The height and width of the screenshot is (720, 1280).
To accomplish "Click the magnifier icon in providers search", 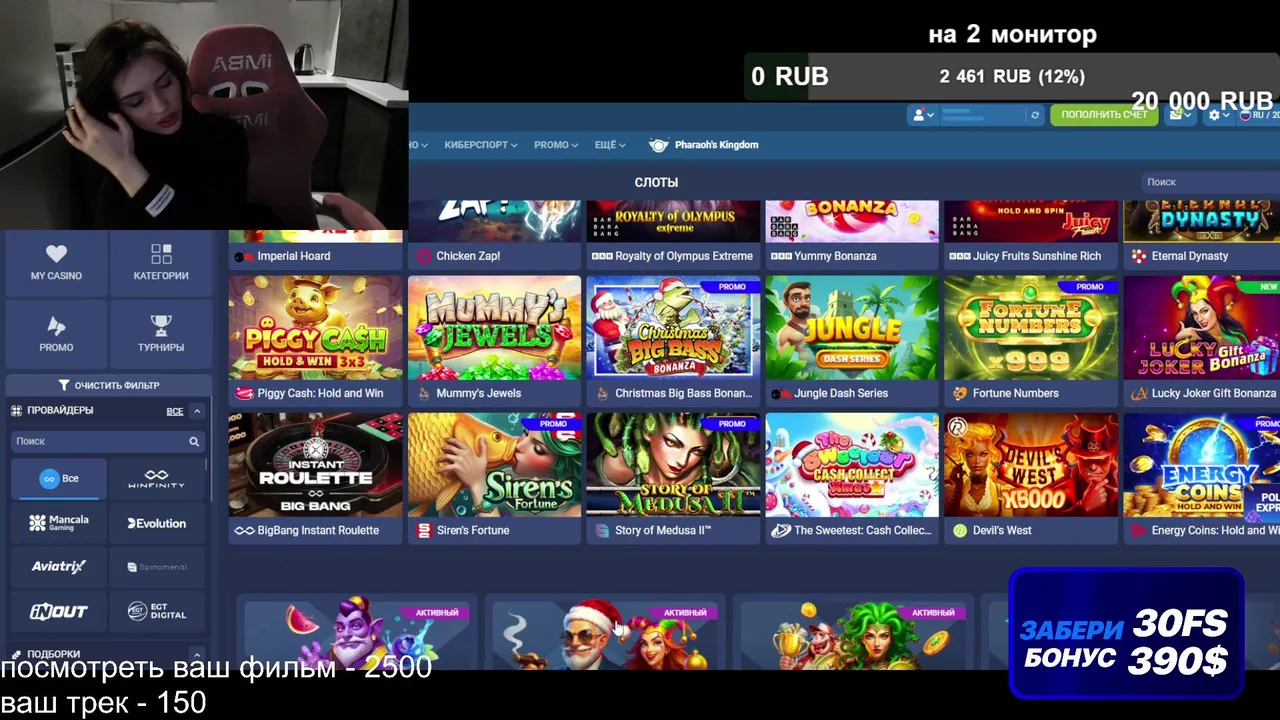I will 194,441.
